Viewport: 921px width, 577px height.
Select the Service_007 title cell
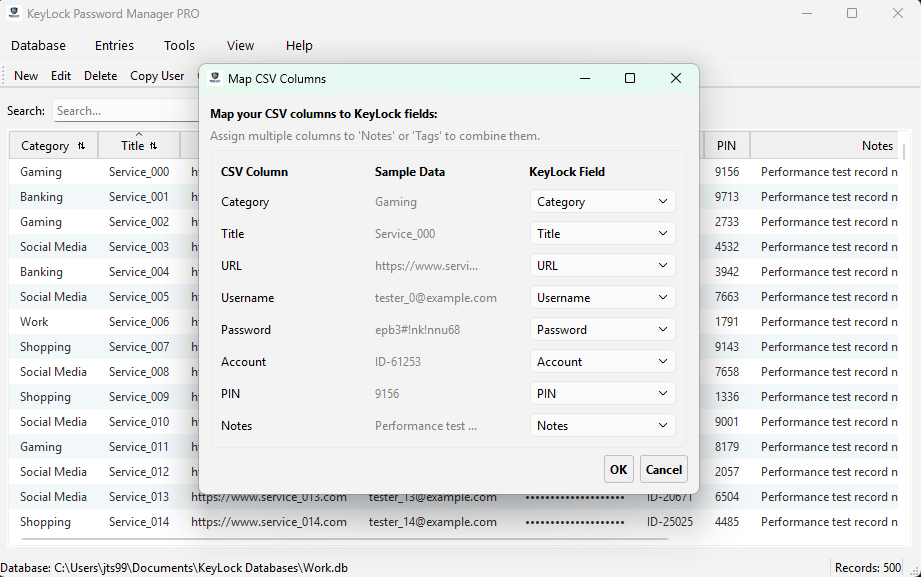coord(139,347)
